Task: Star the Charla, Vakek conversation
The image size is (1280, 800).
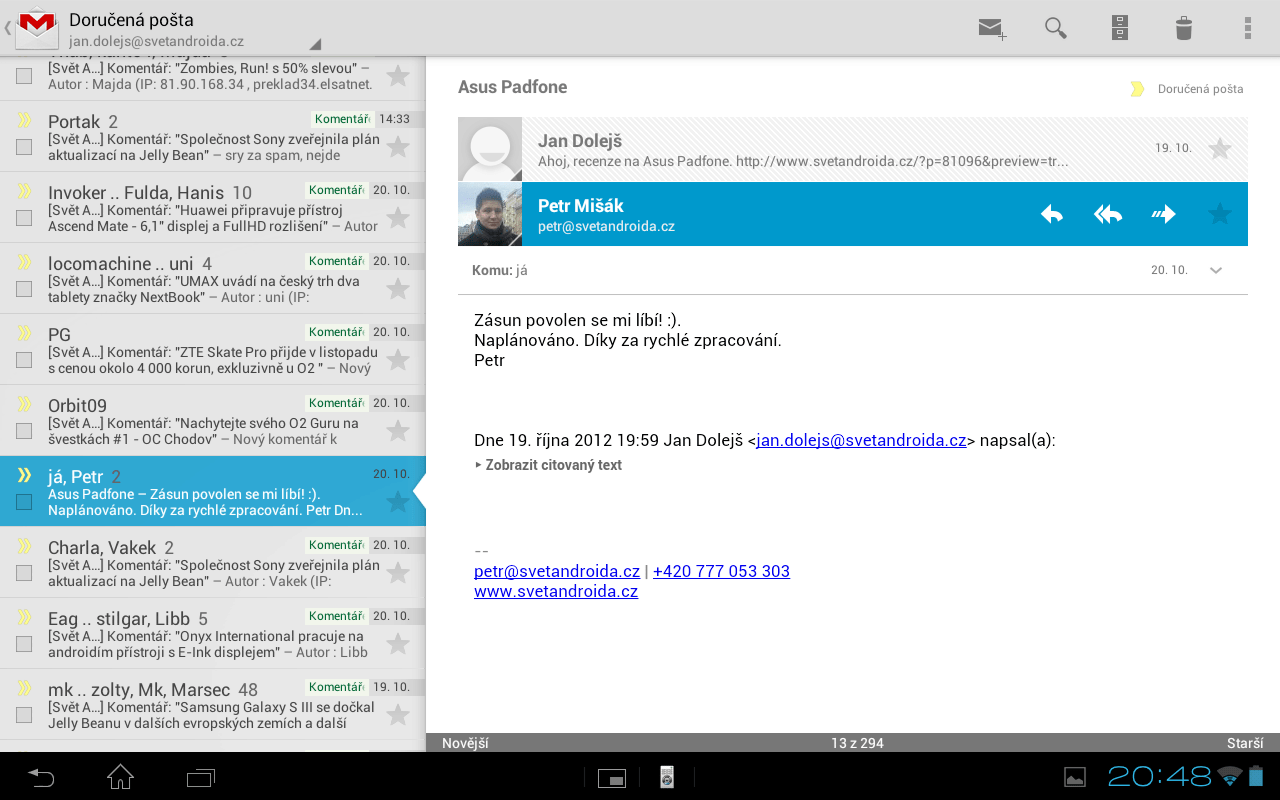Action: [x=398, y=572]
